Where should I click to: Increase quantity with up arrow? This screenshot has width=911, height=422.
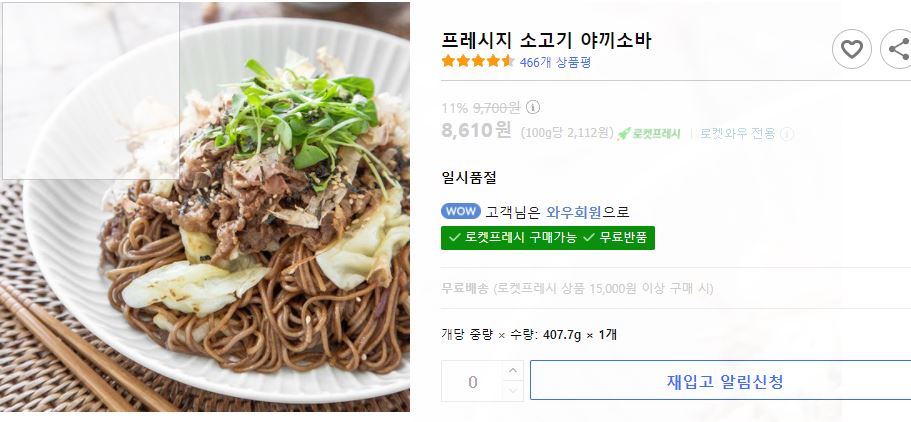click(512, 371)
